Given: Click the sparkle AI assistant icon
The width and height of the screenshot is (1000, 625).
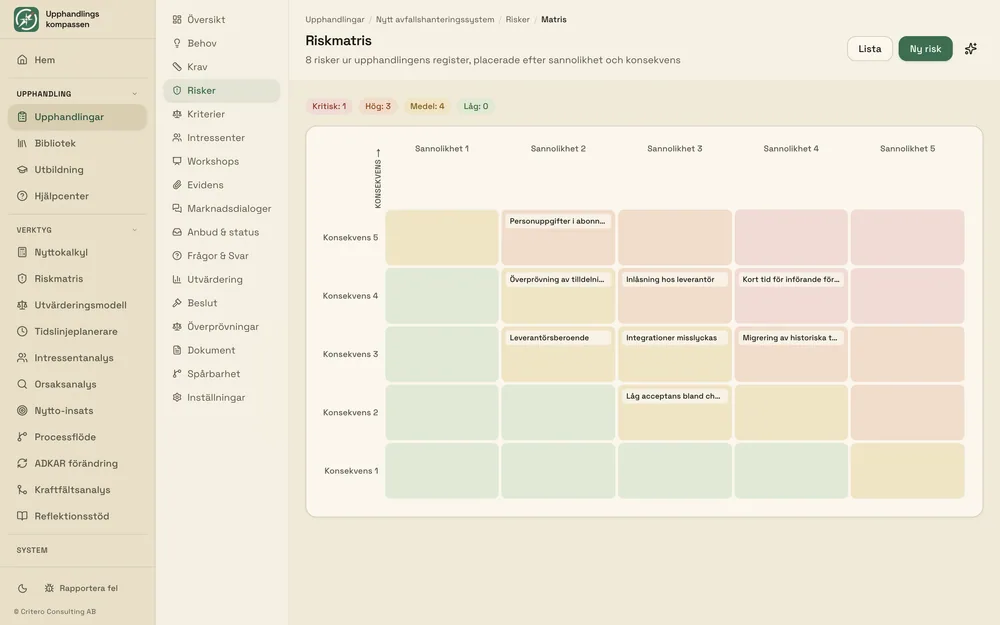Looking at the screenshot, I should (x=971, y=49).
